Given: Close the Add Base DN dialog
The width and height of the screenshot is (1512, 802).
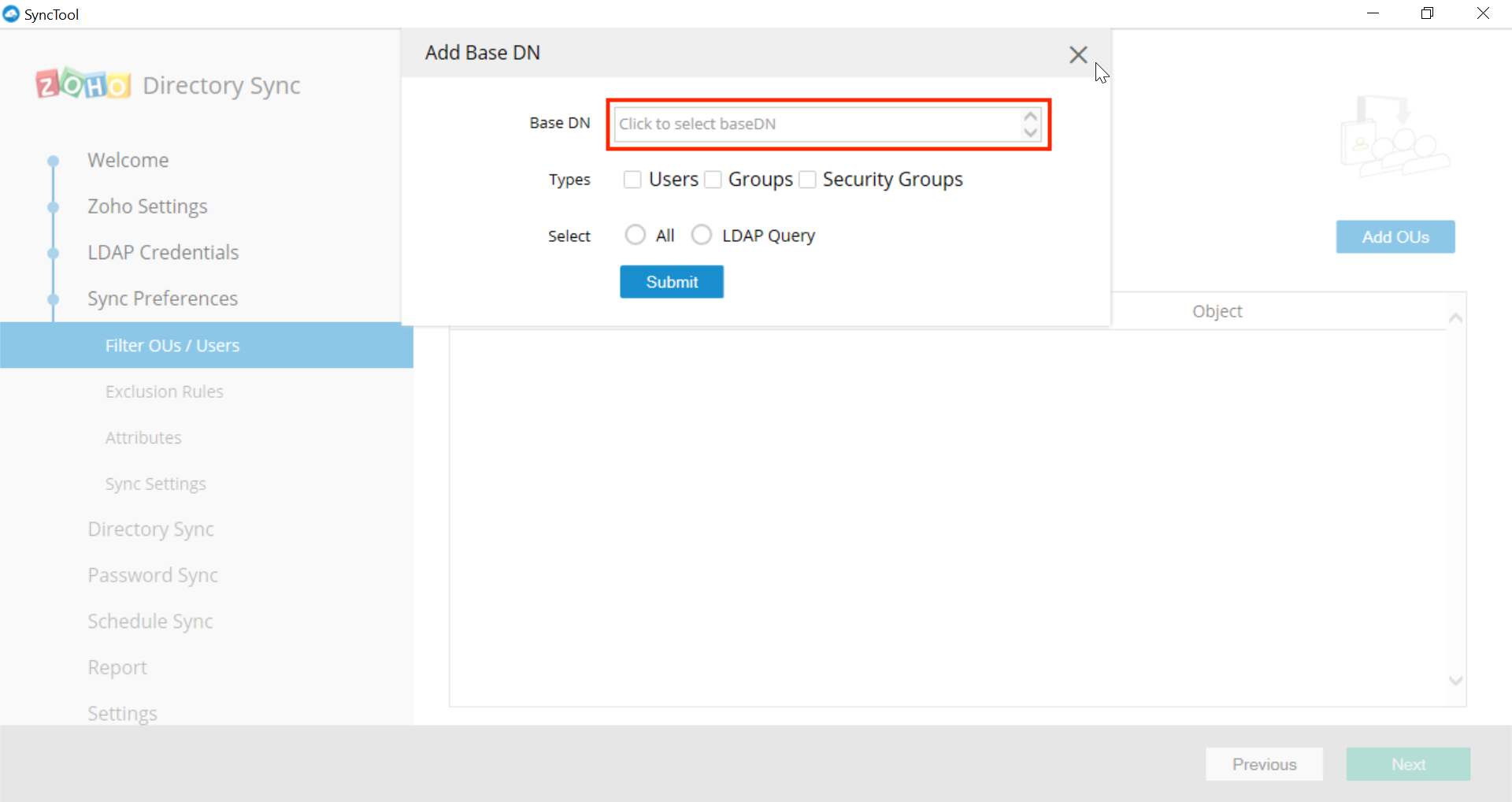Looking at the screenshot, I should (x=1078, y=54).
